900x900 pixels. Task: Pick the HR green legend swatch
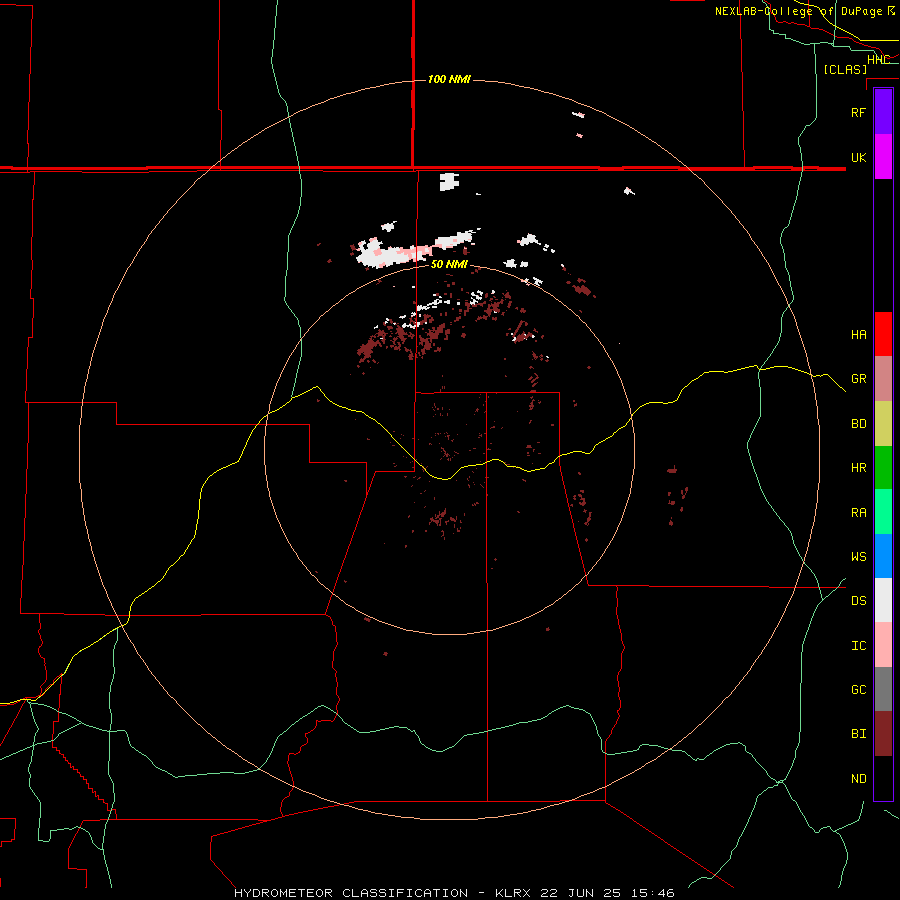[883, 468]
